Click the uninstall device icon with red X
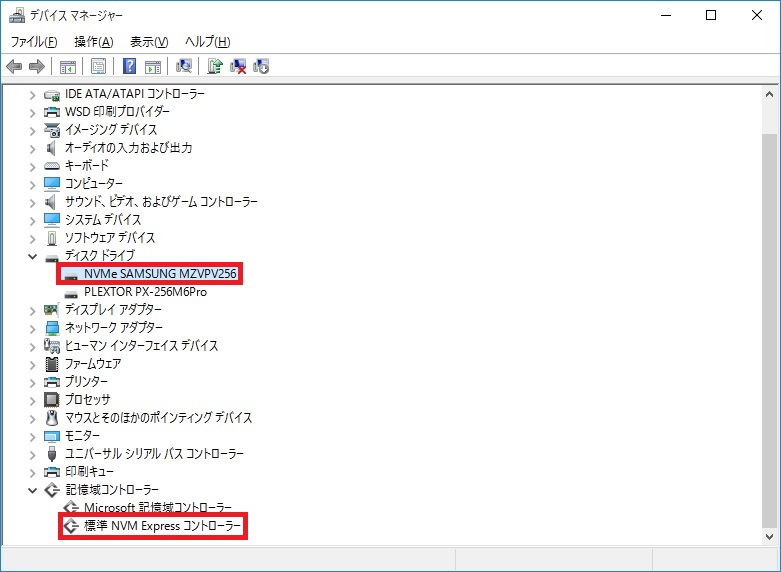 click(x=238, y=66)
